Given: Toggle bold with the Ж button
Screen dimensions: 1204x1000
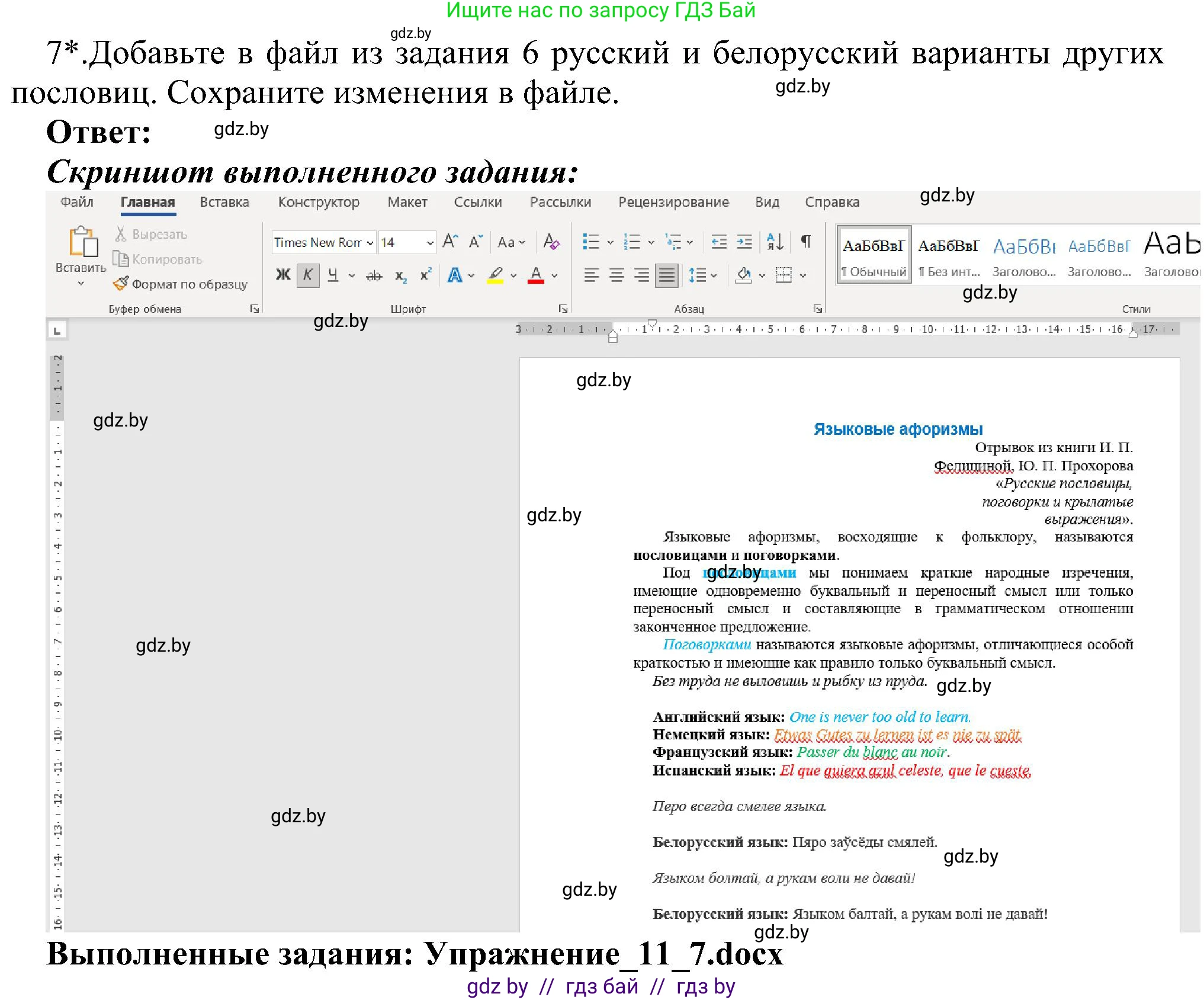Looking at the screenshot, I should click(283, 274).
